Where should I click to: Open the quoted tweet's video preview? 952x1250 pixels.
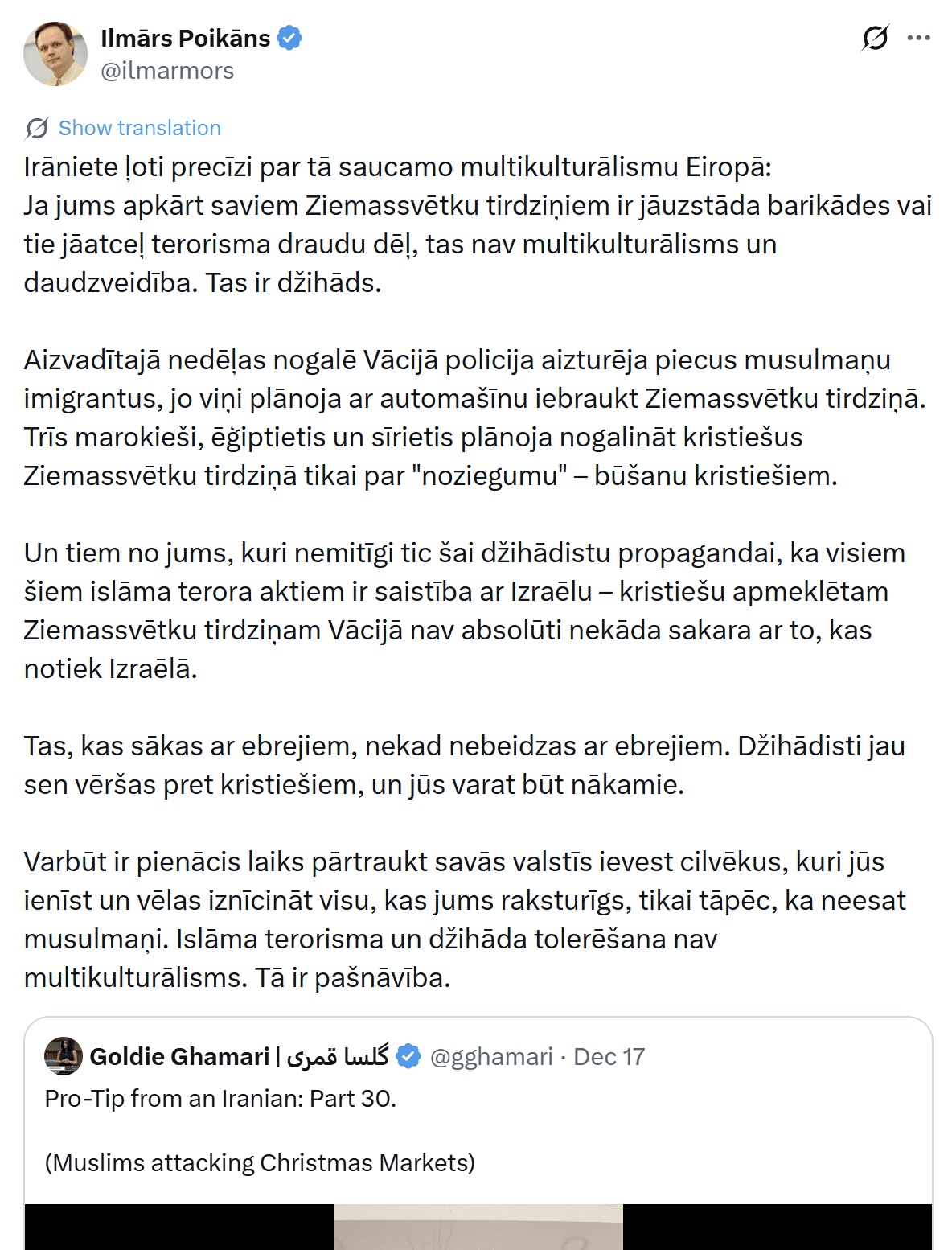pyautogui.click(x=478, y=1227)
